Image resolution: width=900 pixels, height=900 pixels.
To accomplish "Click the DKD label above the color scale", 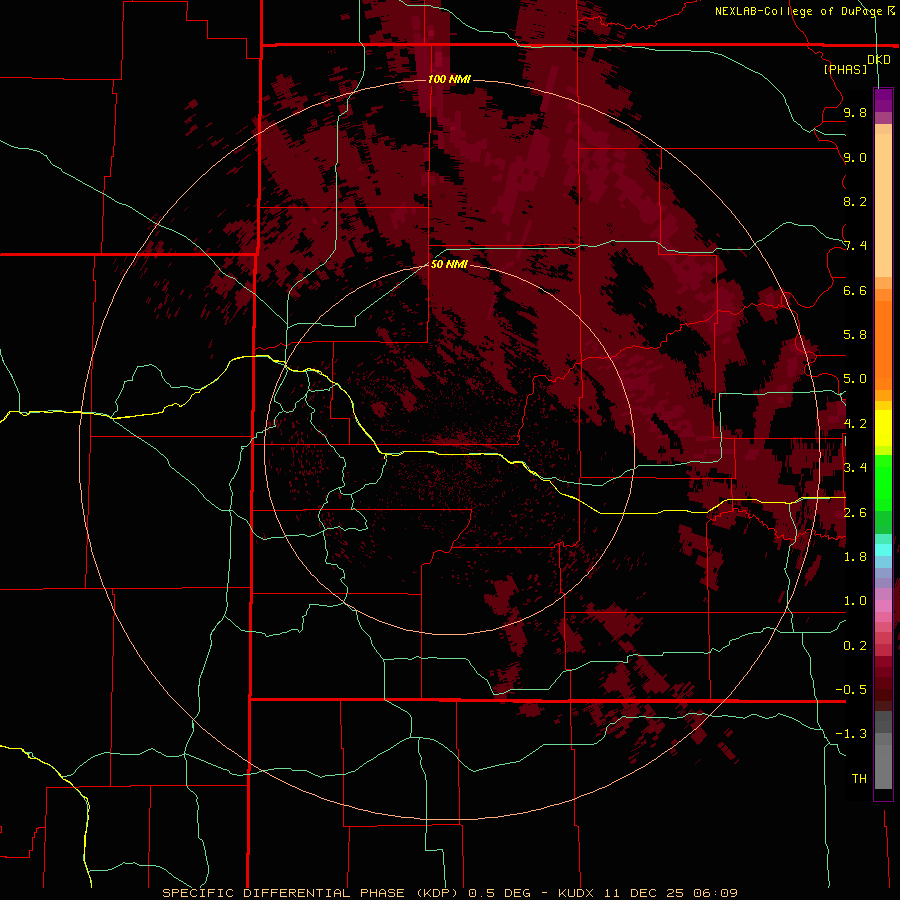I will pos(879,60).
